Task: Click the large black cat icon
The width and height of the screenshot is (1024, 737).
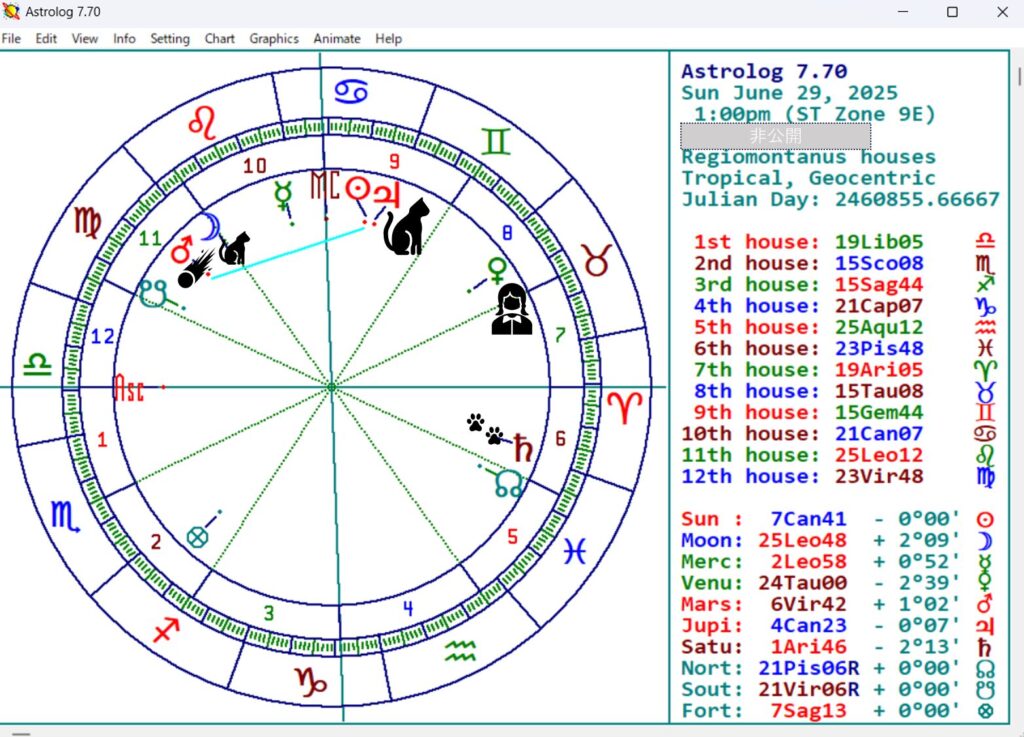Action: click(406, 226)
